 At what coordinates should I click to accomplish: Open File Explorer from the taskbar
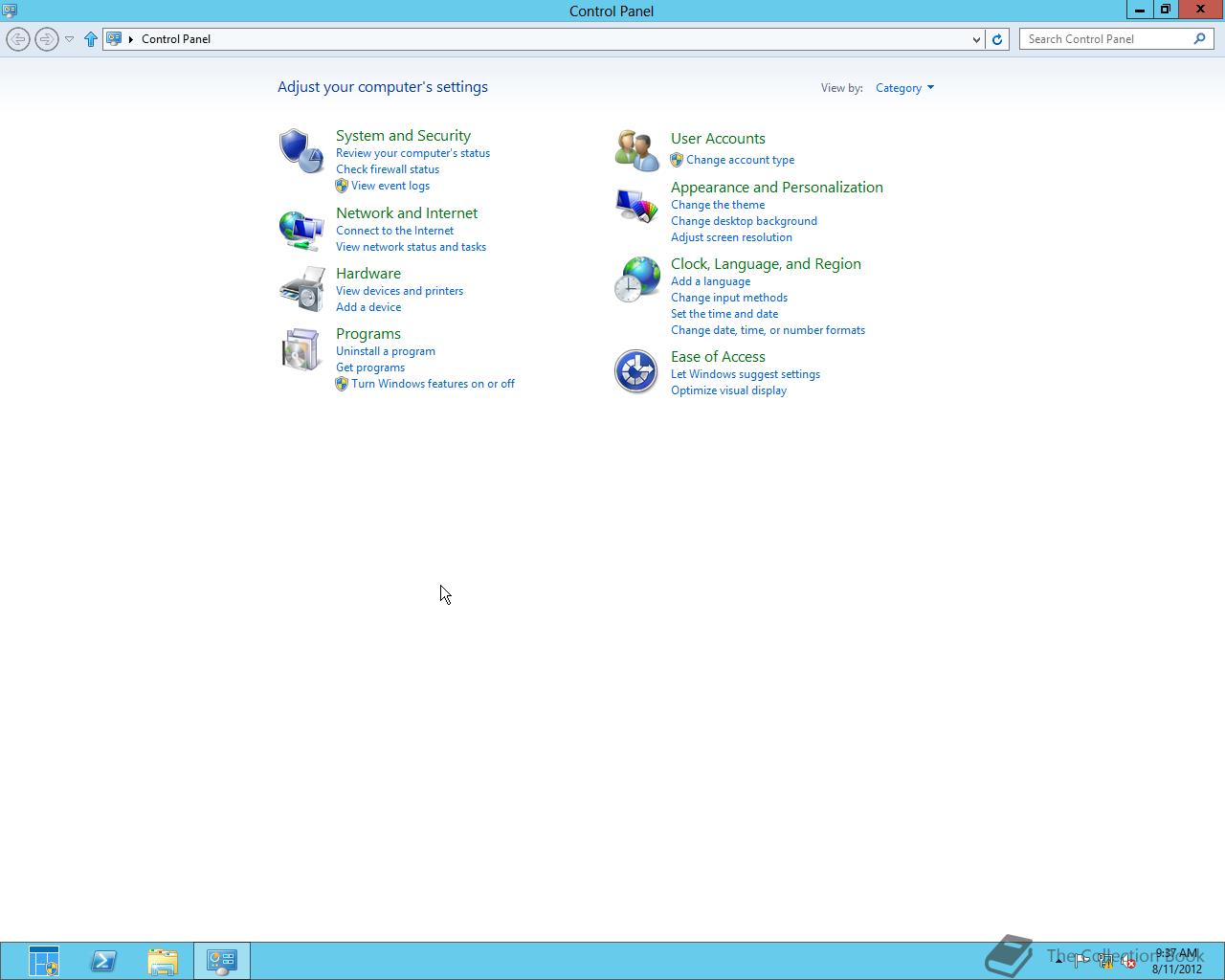pyautogui.click(x=163, y=961)
